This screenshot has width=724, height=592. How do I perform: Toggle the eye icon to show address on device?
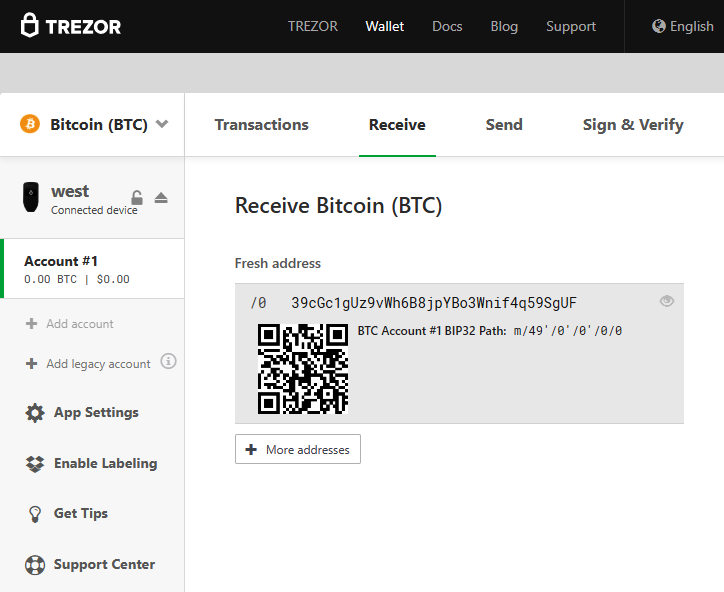[x=666, y=301]
